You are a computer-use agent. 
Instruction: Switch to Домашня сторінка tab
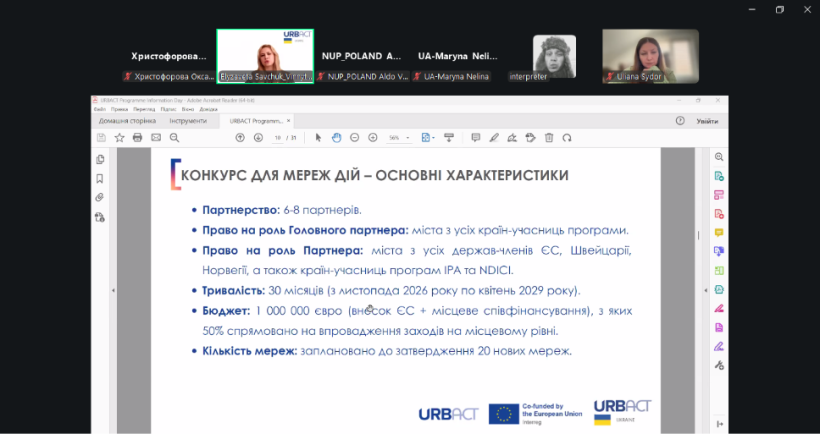point(128,121)
